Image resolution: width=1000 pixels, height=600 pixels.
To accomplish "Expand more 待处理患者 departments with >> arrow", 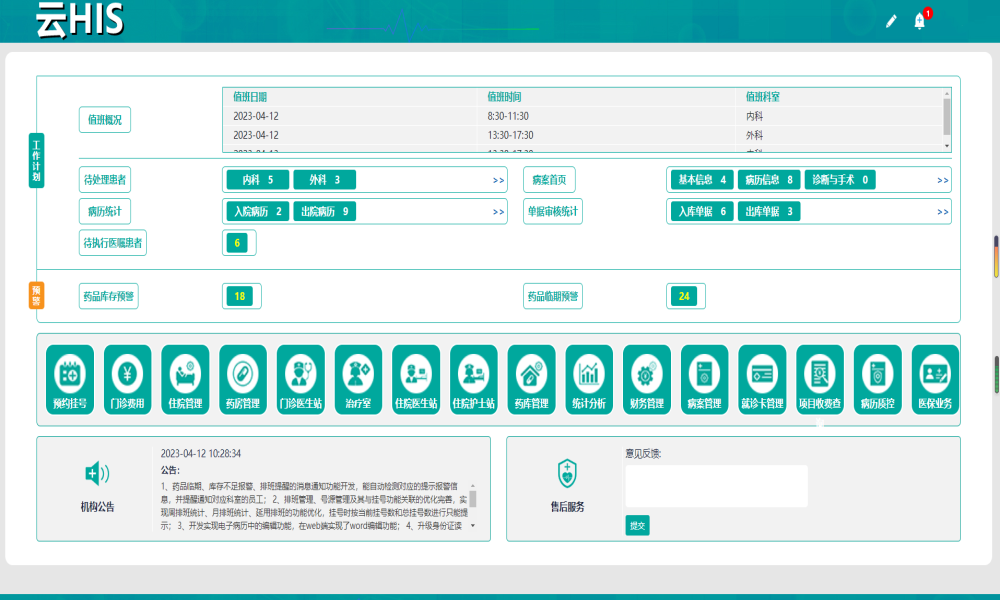I will (x=499, y=180).
